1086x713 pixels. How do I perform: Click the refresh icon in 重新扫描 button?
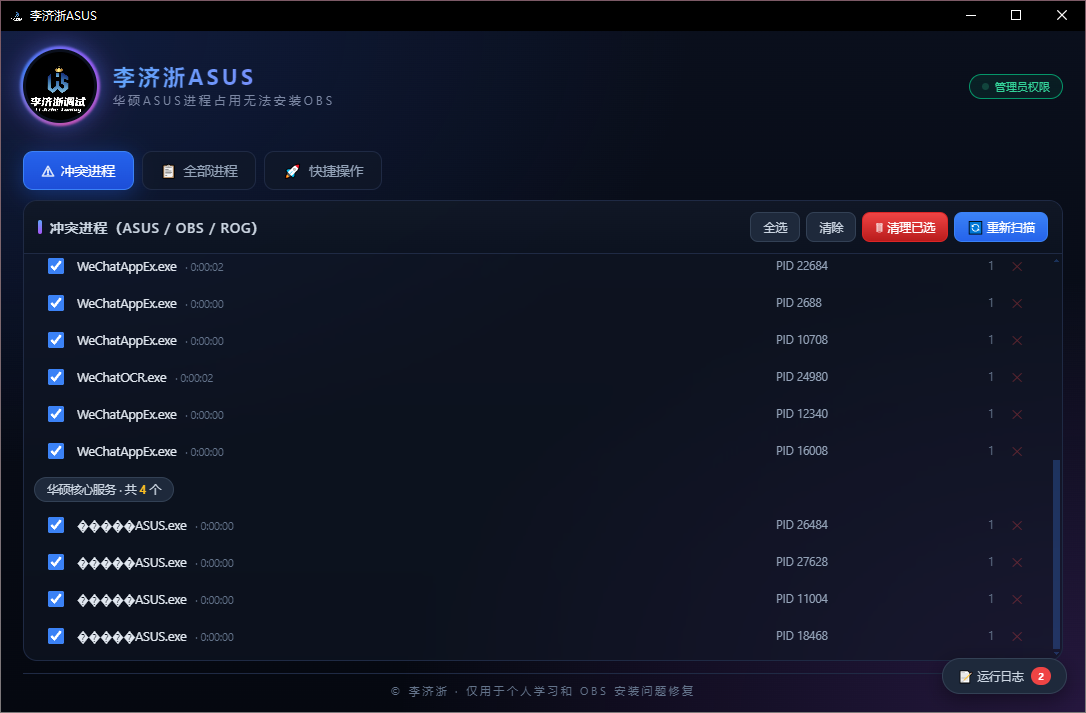[x=975, y=228]
